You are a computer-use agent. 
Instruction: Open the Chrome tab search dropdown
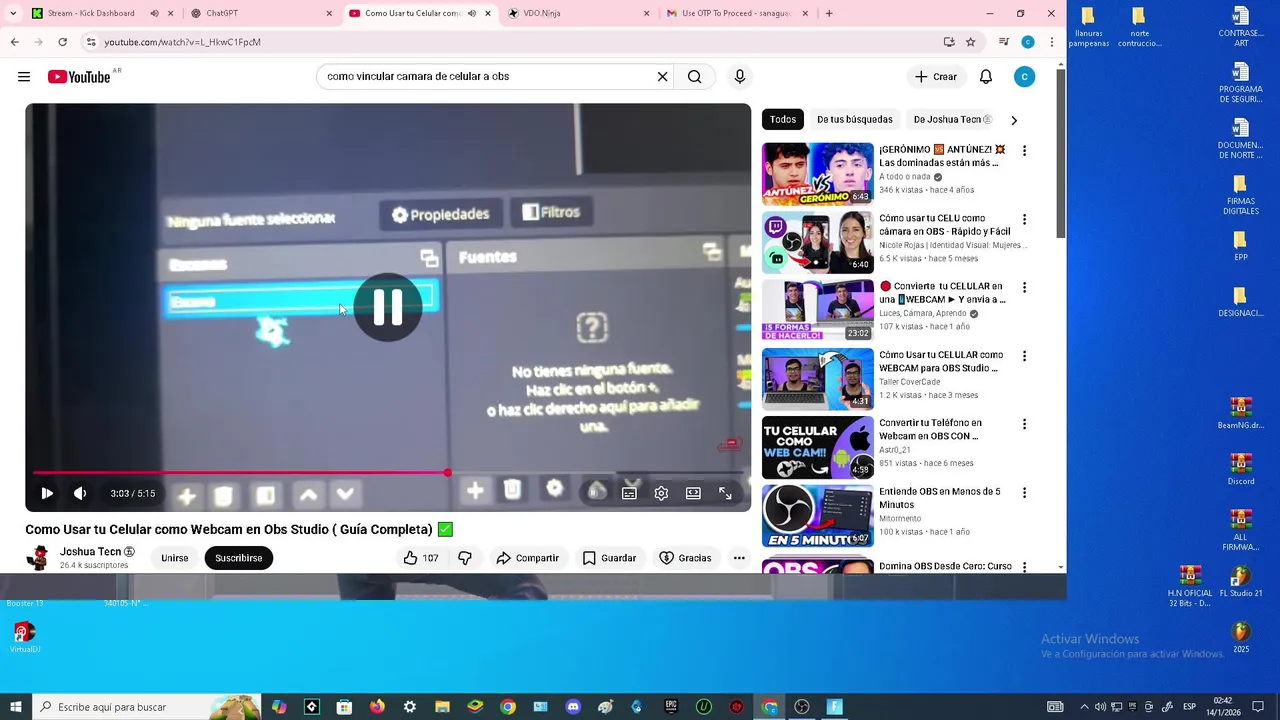pos(13,13)
